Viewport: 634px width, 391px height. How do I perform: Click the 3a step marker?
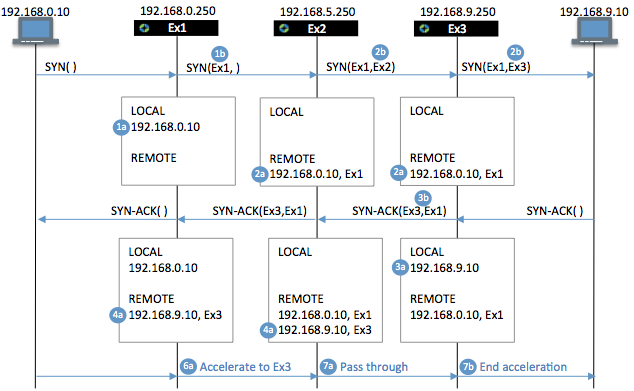tap(400, 267)
